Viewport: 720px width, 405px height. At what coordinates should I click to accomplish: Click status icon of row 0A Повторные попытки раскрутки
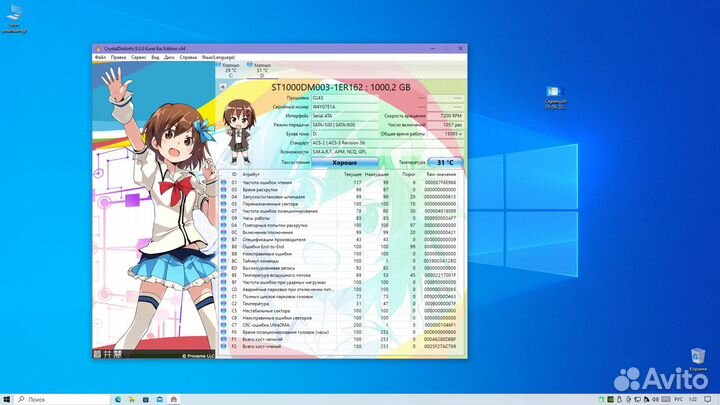coord(224,225)
